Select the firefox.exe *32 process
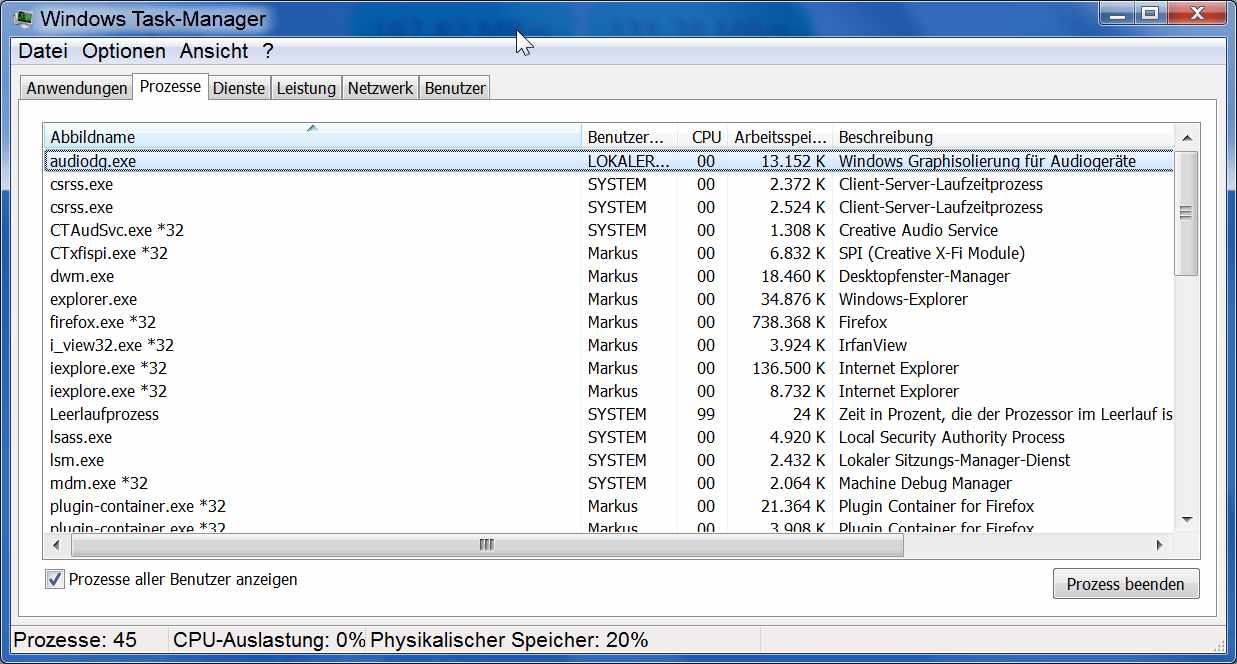This screenshot has width=1237, height=664. (x=608, y=322)
